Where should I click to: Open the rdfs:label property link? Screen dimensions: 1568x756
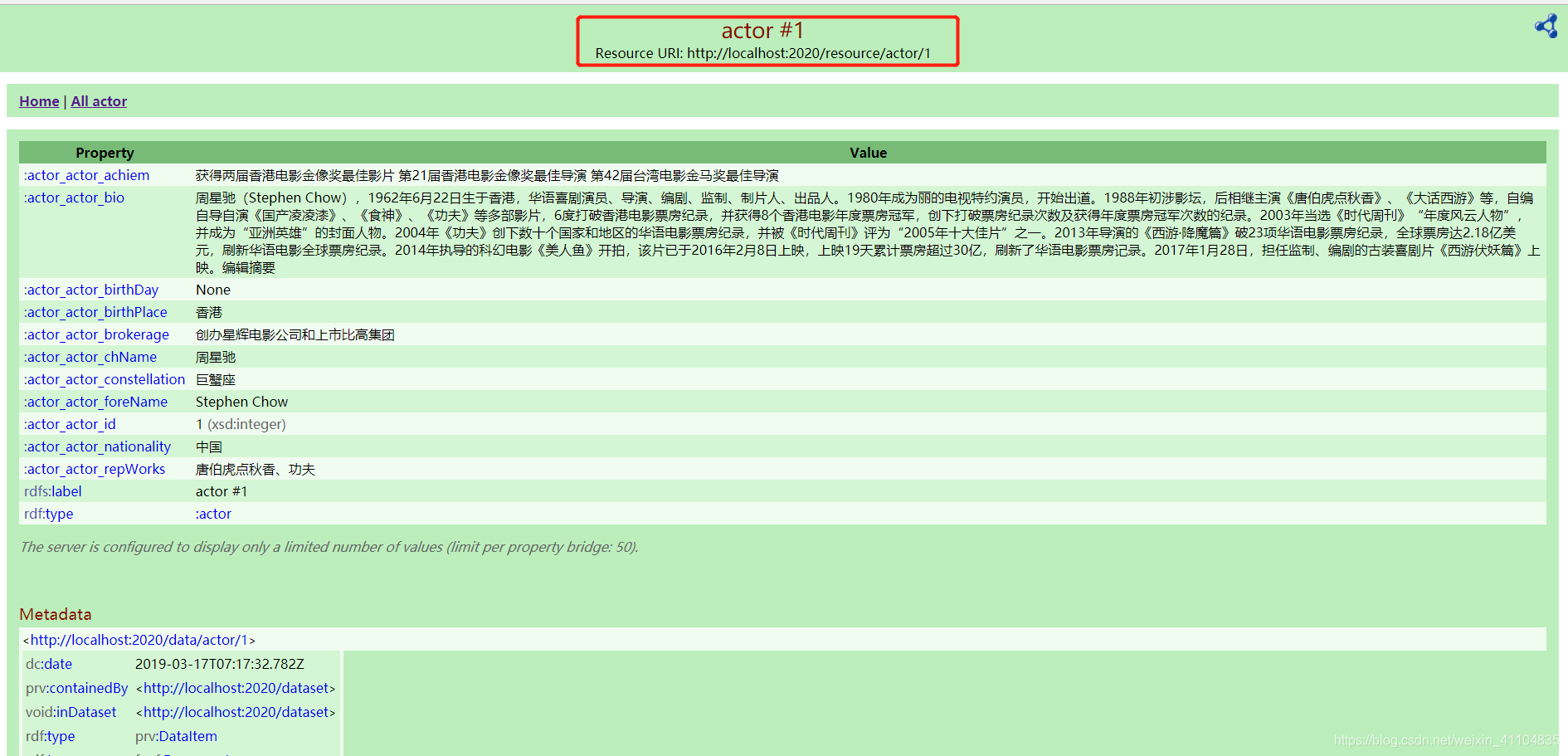[53, 491]
